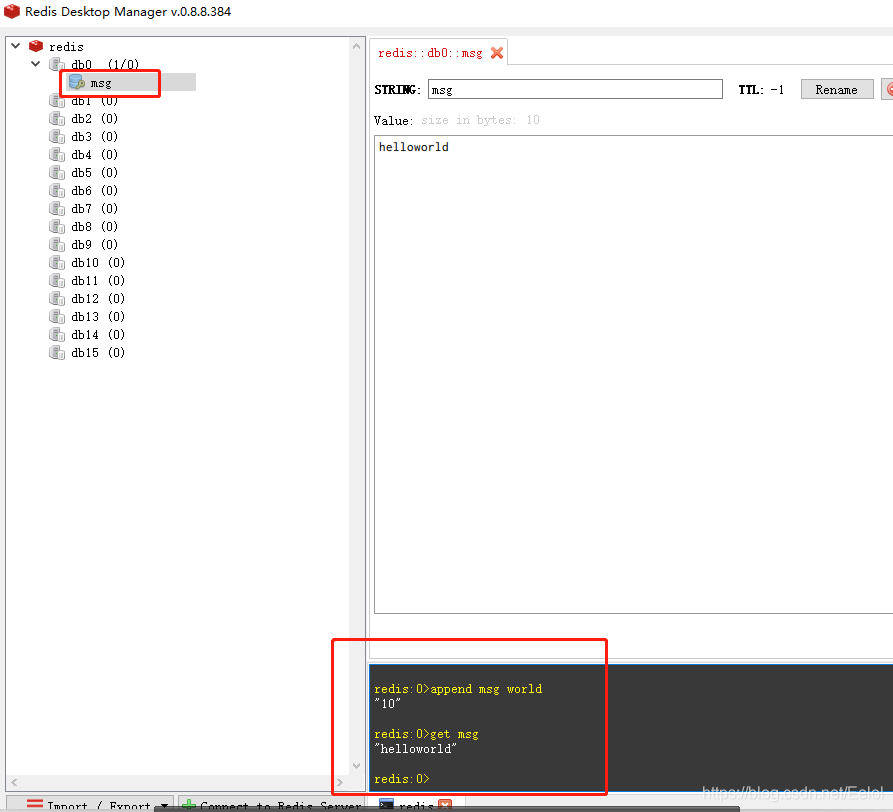The width and height of the screenshot is (893, 812).
Task: Close the redis::db0::msg tab
Action: (x=497, y=53)
